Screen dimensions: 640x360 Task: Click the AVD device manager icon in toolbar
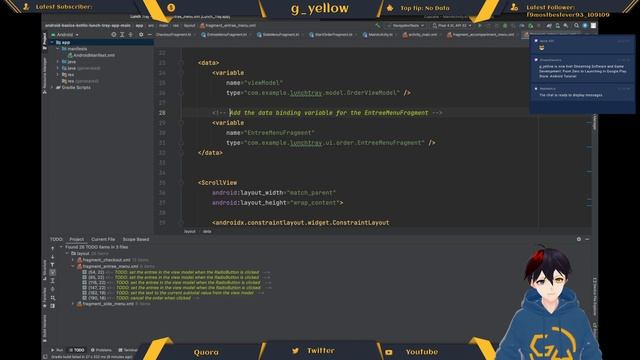(x=558, y=25)
